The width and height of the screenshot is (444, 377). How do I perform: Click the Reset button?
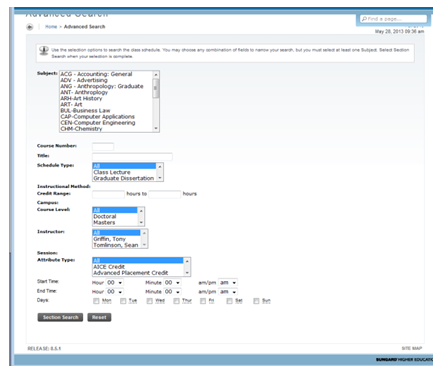99,317
